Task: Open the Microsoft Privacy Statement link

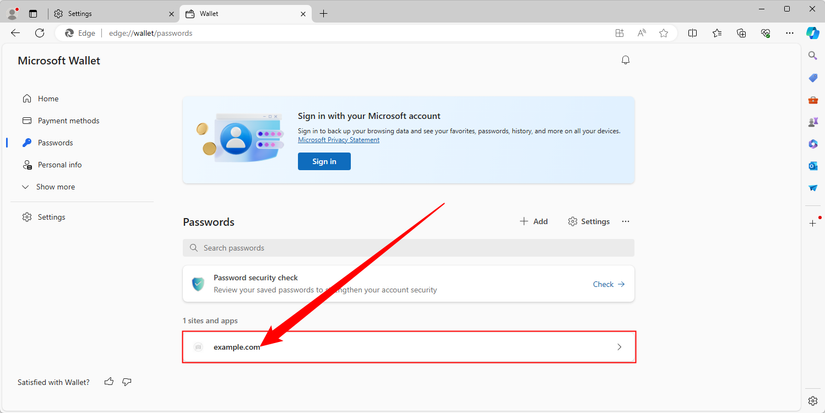Action: [338, 140]
